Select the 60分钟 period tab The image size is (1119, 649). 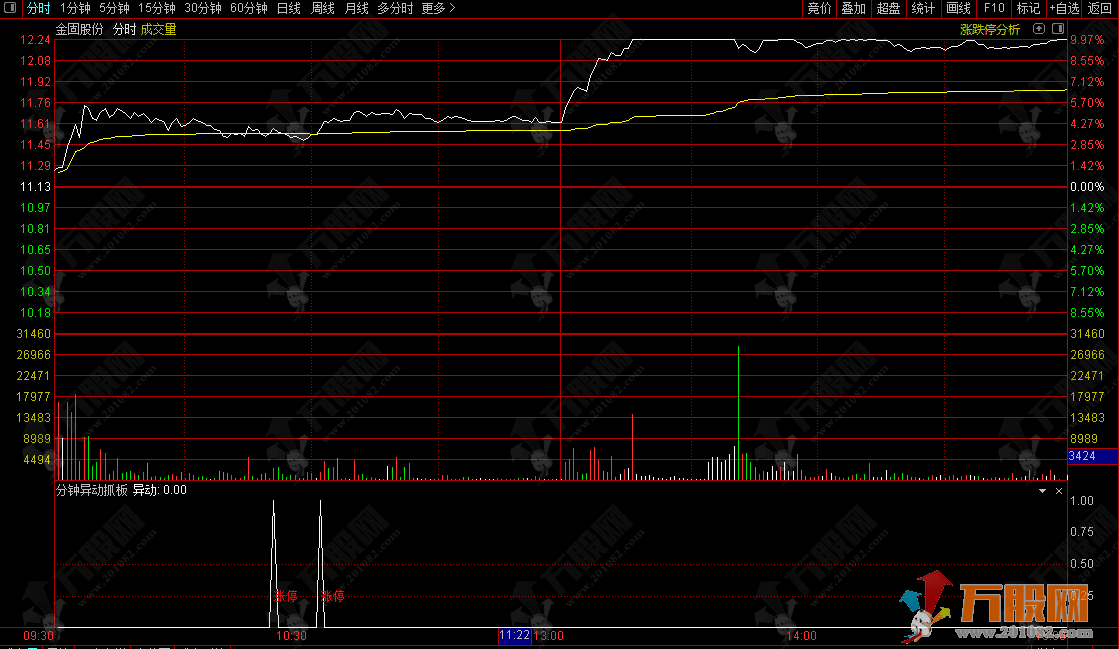248,8
